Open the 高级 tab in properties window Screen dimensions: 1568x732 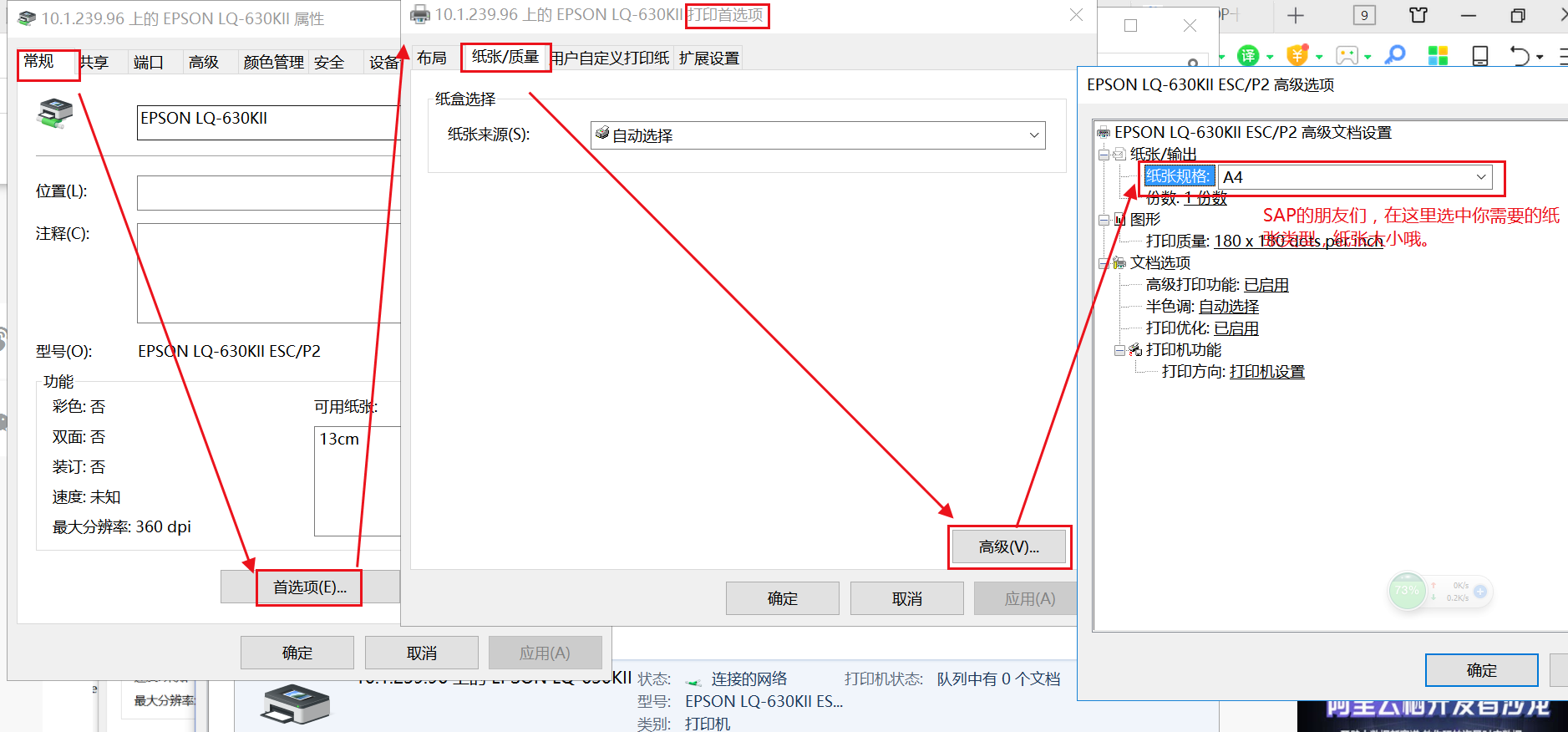pos(203,62)
